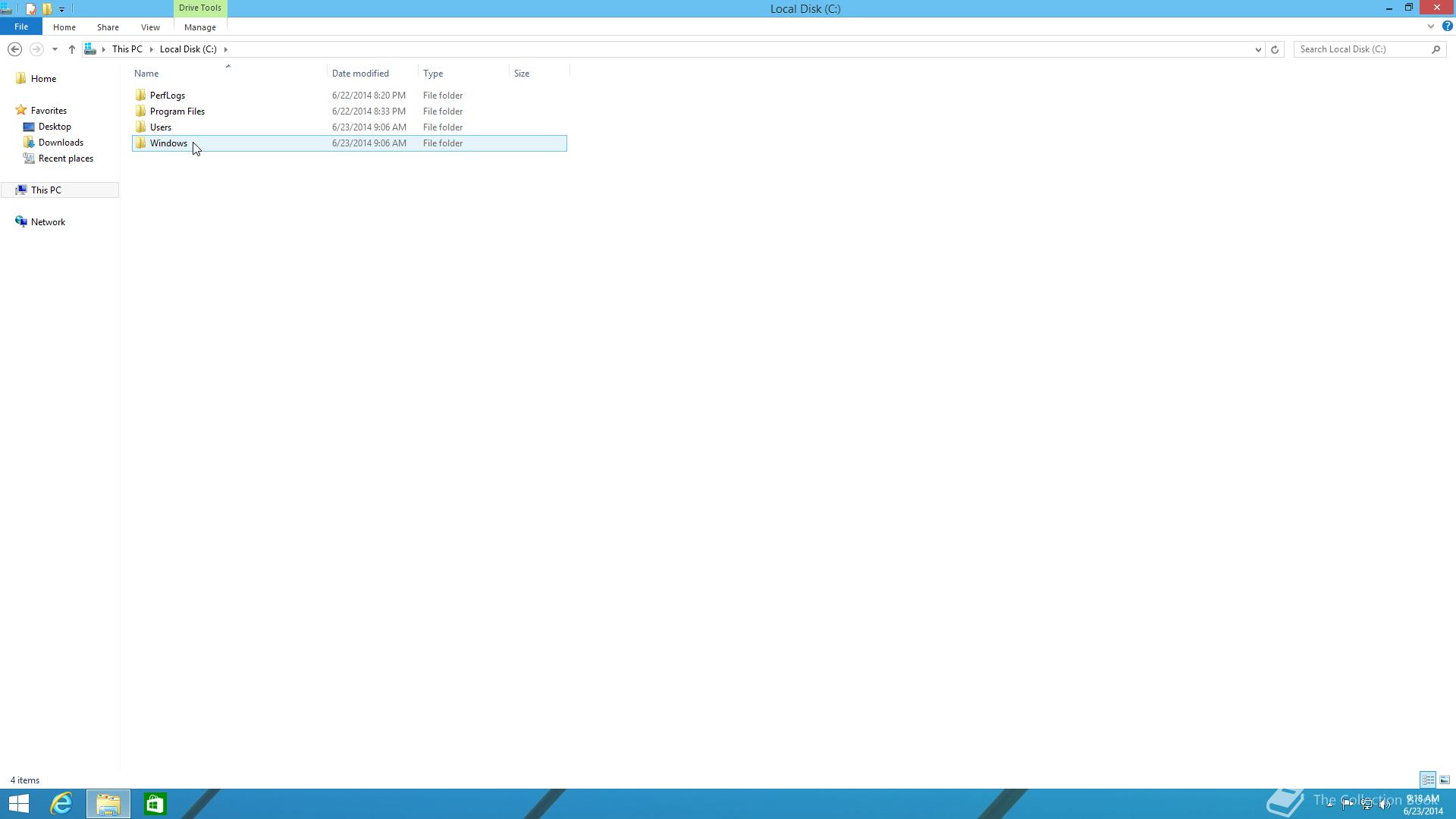The height and width of the screenshot is (819, 1456).
Task: Click the Forward navigation arrow
Action: 36,49
